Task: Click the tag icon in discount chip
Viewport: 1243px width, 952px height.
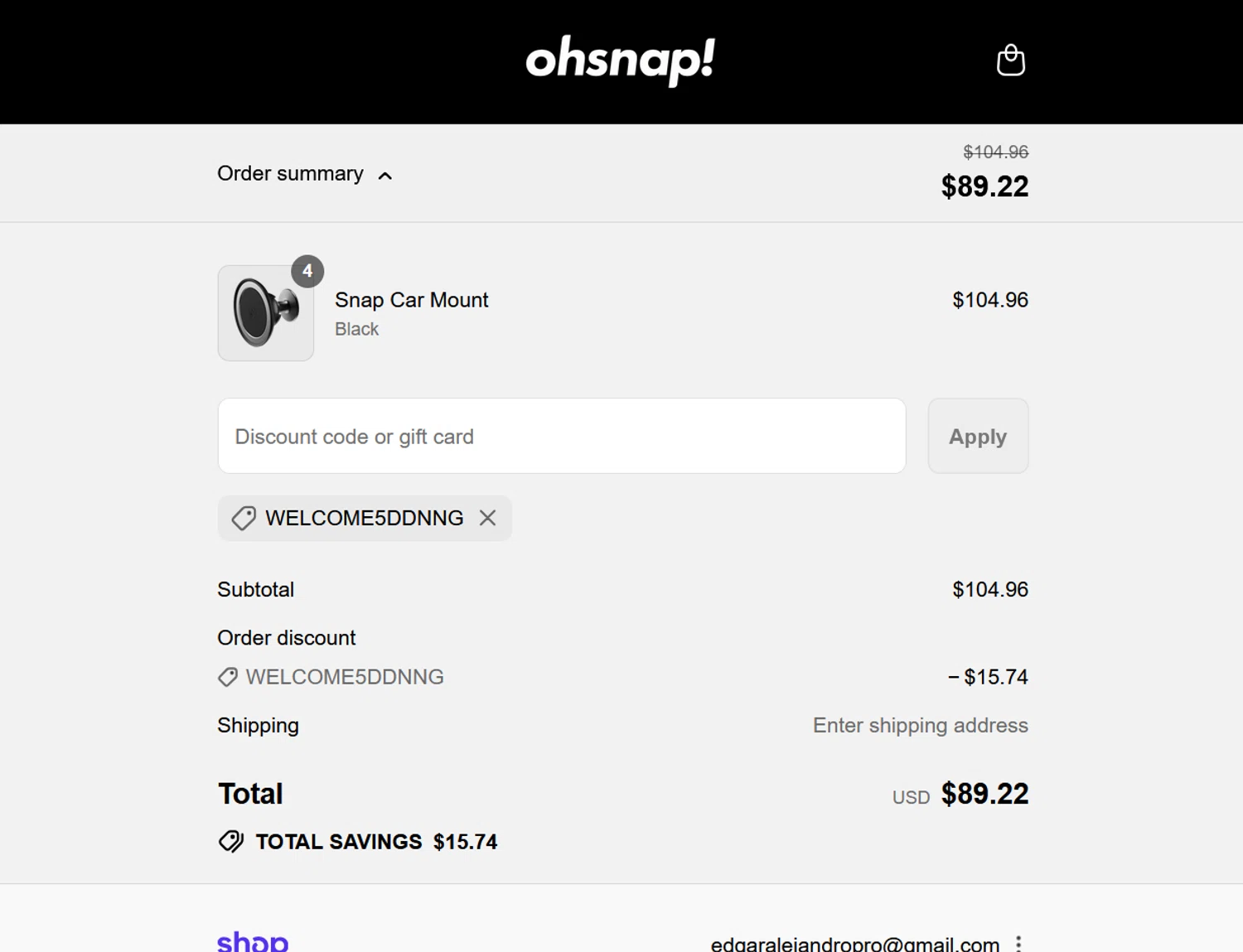Action: click(x=244, y=519)
